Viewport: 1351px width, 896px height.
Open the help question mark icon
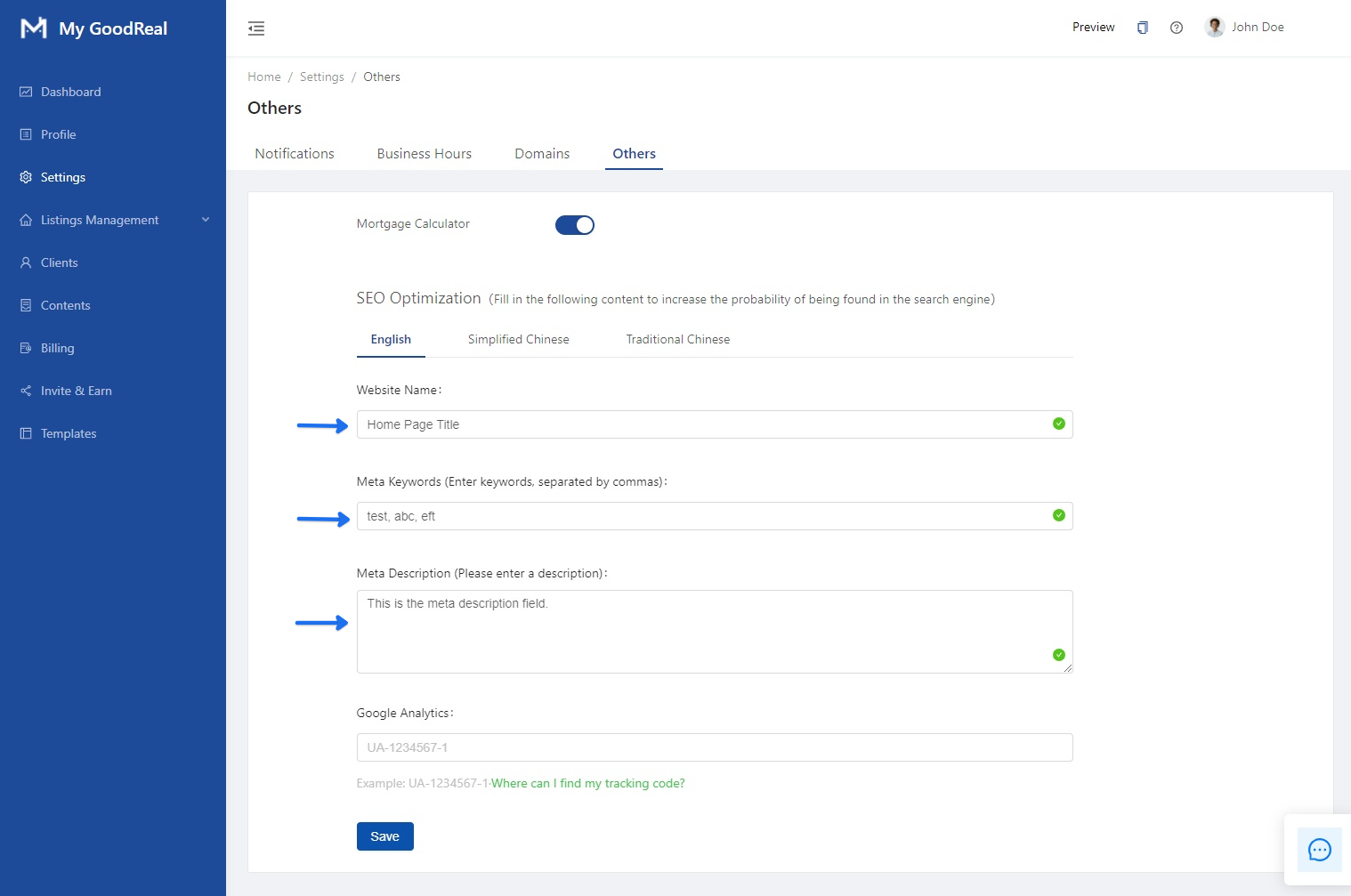pos(1176,28)
